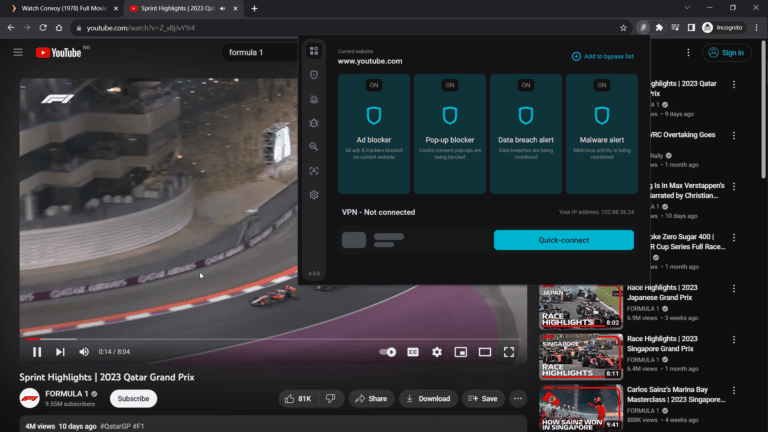Open Chrome's Extensions puzzle icon

659,28
